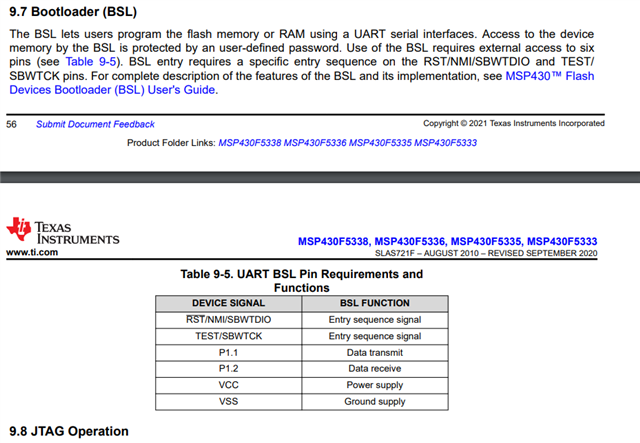Click the header MSP430F5336 device link
This screenshot has width=640, height=443.
coord(411,242)
